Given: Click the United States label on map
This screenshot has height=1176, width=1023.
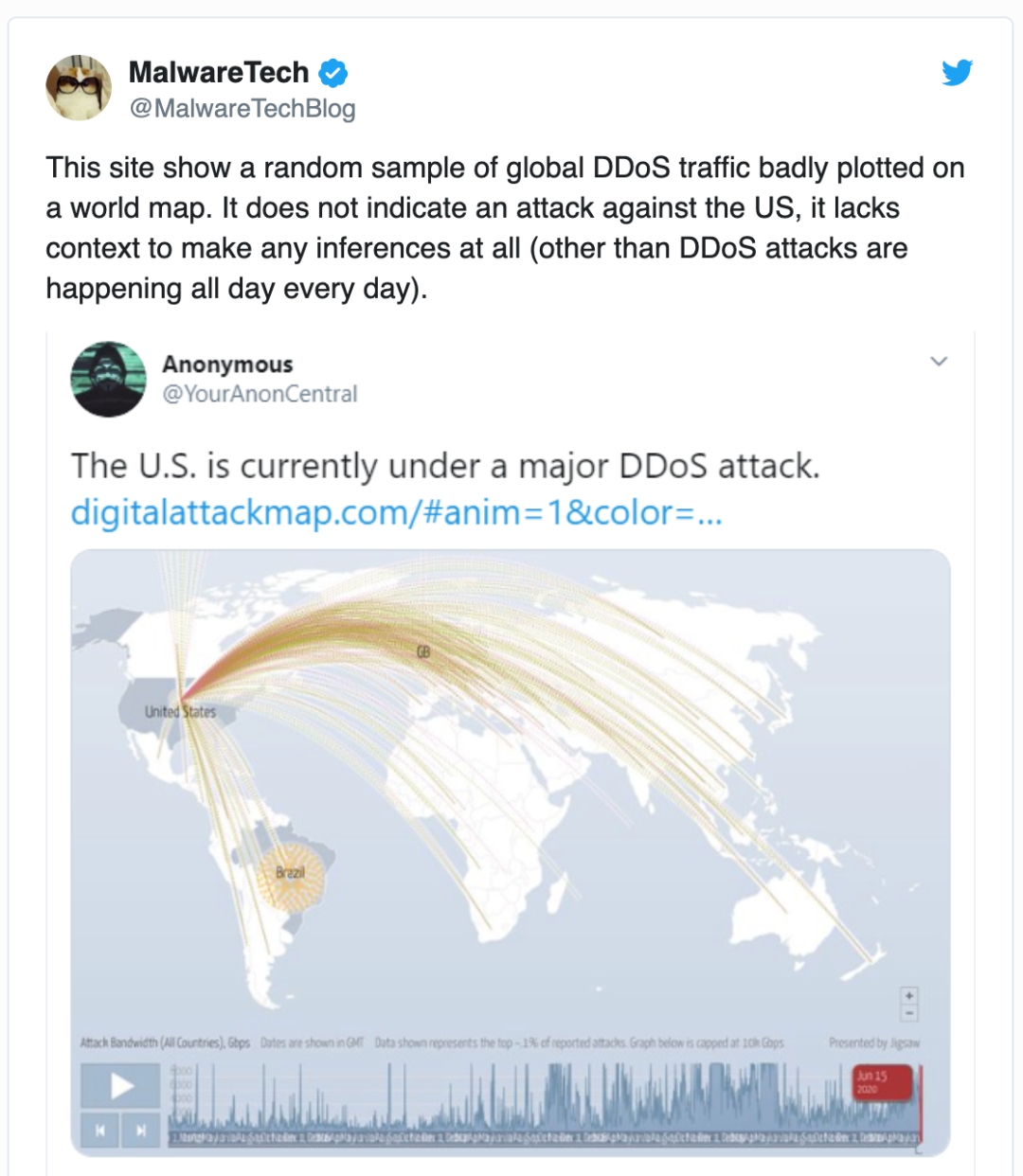Looking at the screenshot, I should pos(180,711).
